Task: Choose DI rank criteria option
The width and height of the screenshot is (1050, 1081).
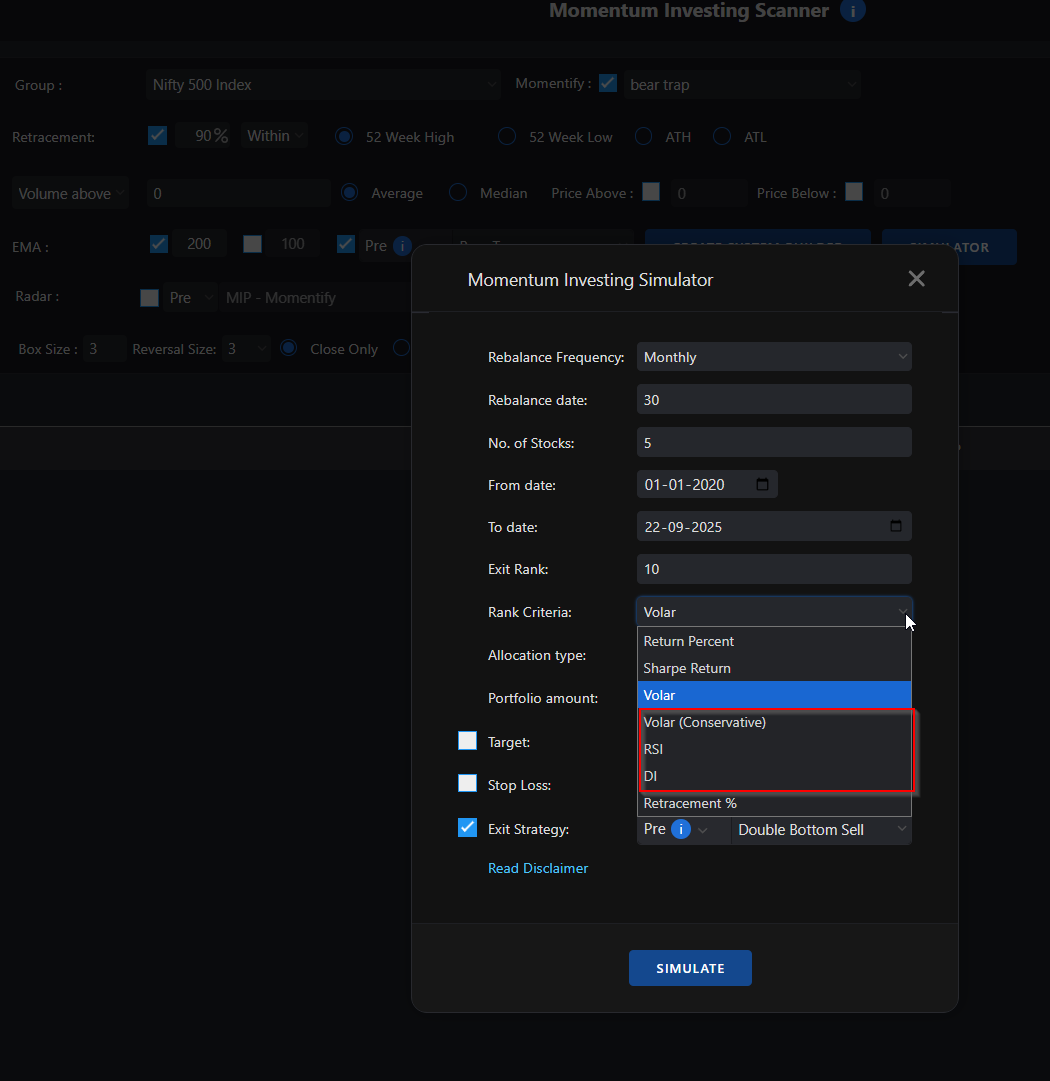Action: (x=774, y=776)
